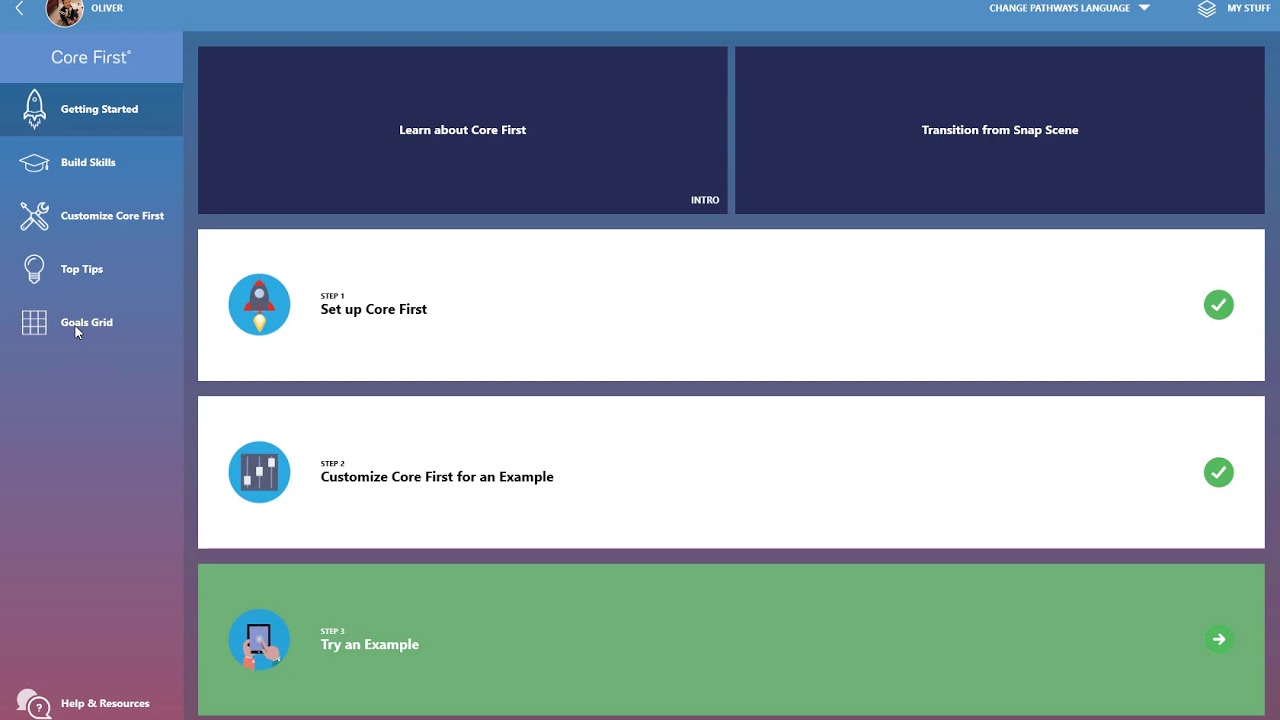Click the Help & Resources chat icon
This screenshot has width=1280, height=720.
pos(33,702)
